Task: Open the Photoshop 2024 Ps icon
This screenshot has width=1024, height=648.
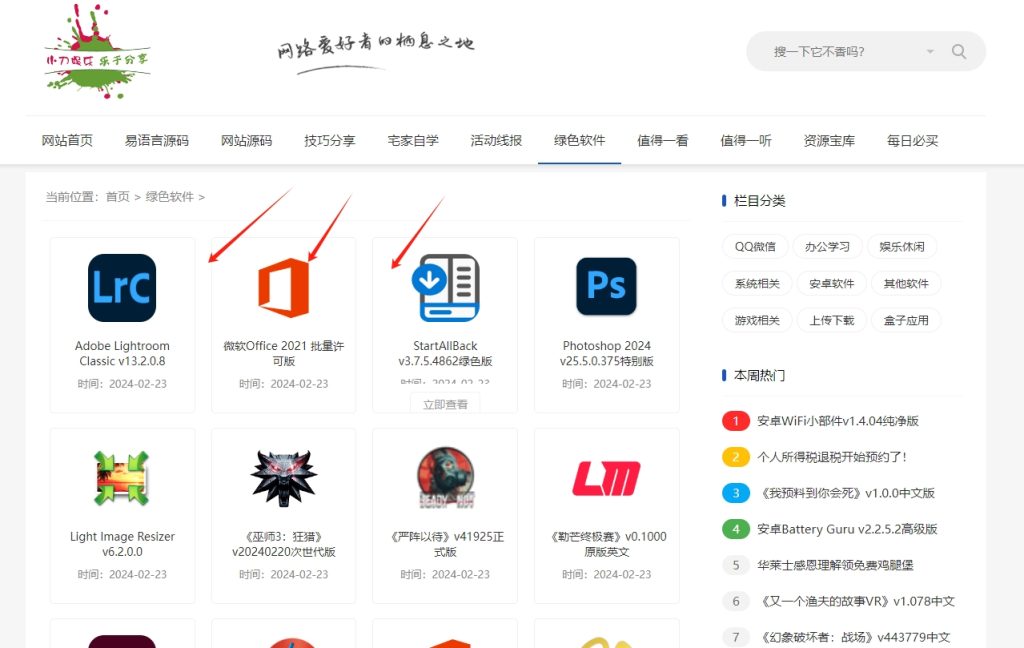Action: [x=606, y=287]
